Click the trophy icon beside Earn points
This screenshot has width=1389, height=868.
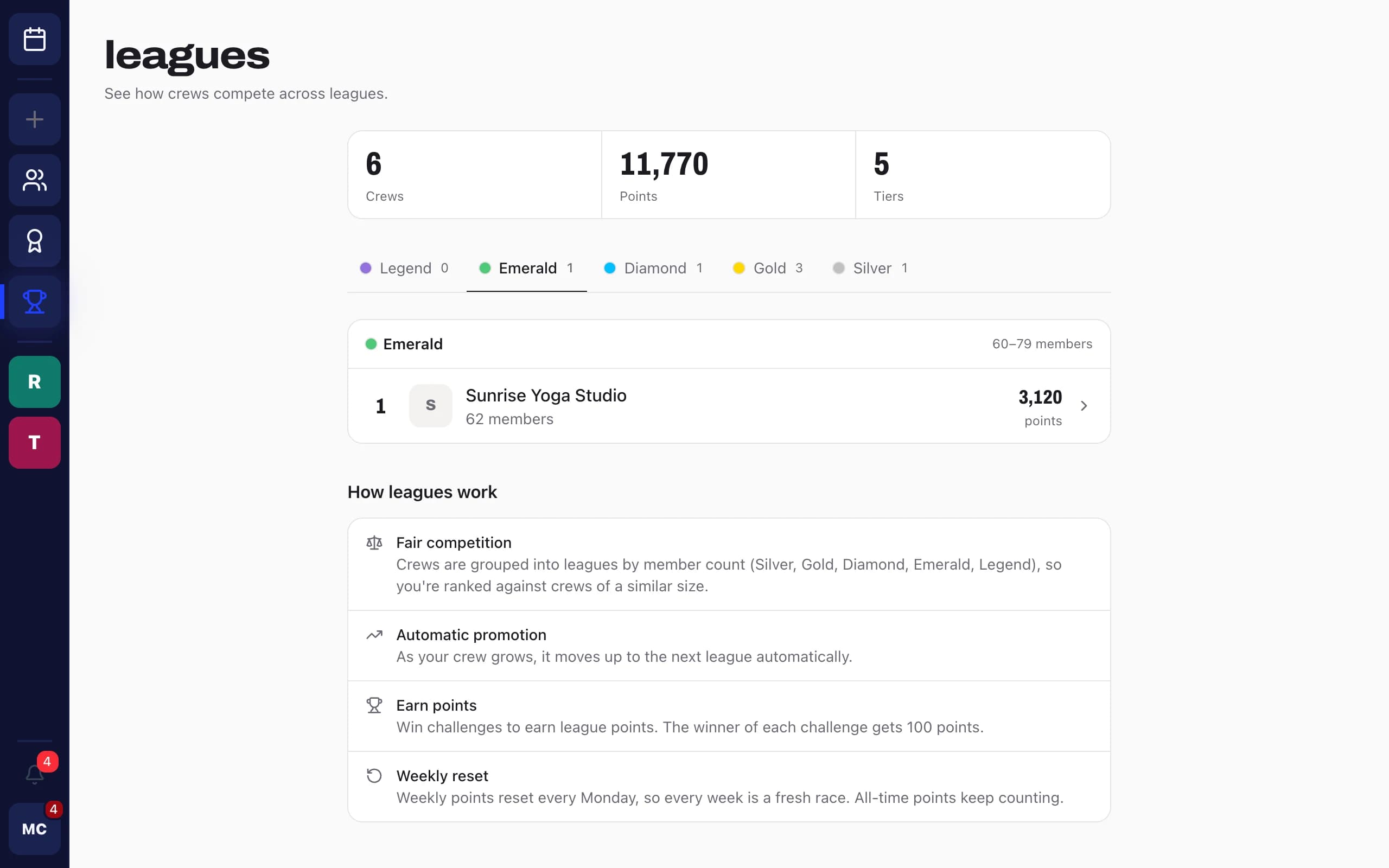coord(374,706)
